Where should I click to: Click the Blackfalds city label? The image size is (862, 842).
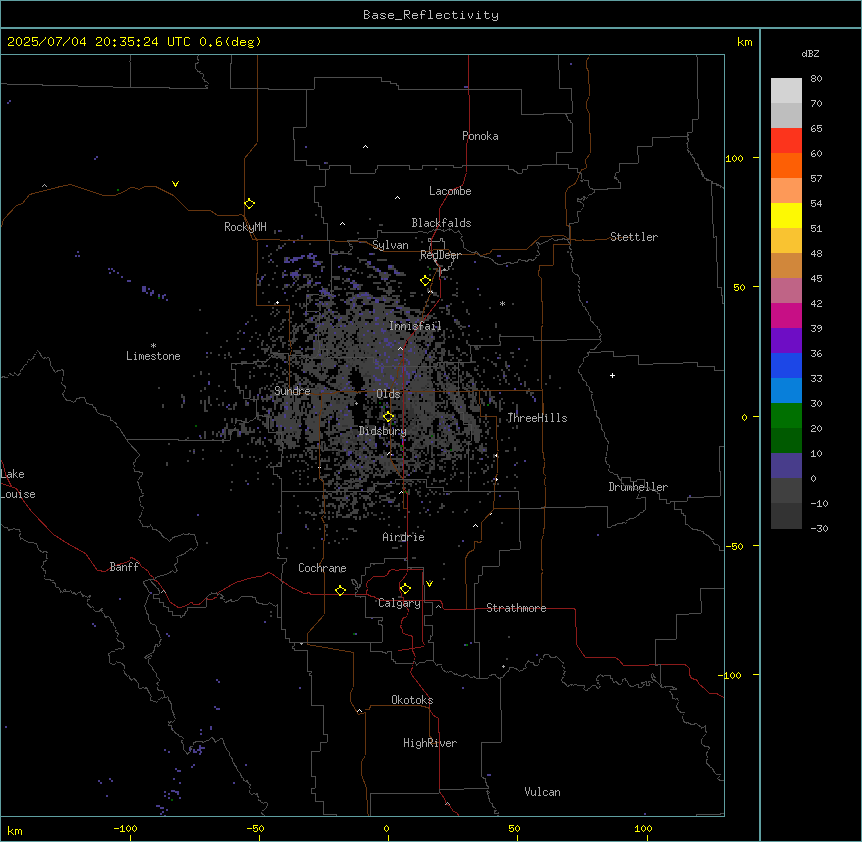[x=441, y=223]
